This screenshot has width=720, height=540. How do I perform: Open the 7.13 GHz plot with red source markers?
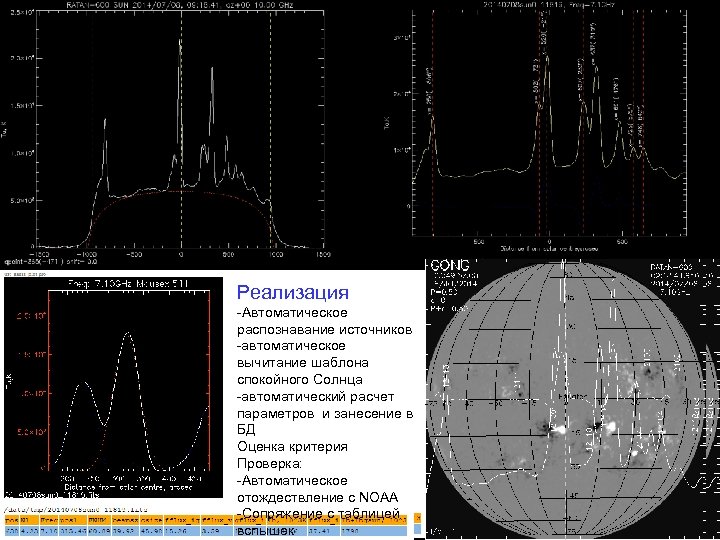click(x=535, y=126)
